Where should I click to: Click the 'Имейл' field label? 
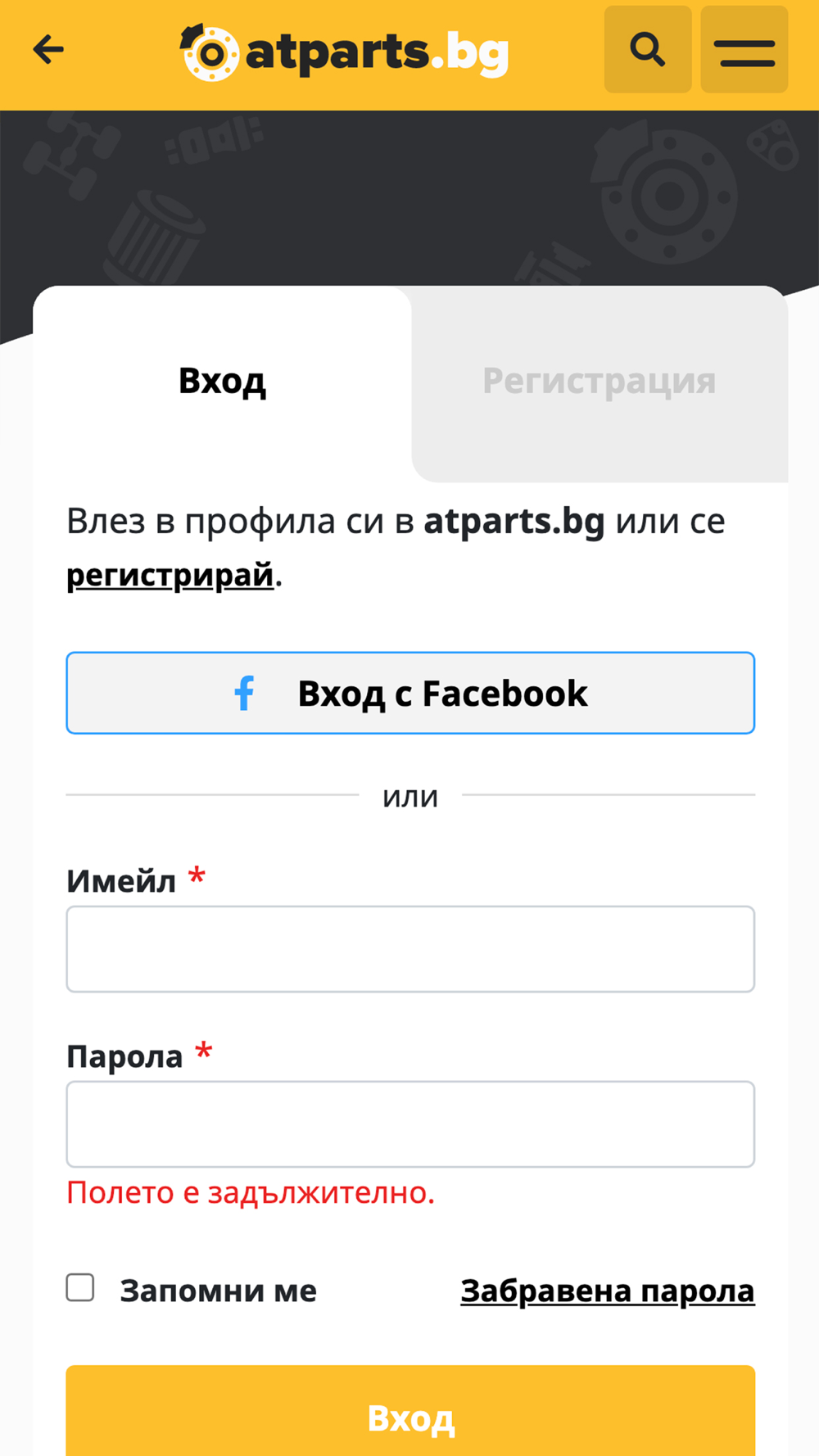pos(121,882)
